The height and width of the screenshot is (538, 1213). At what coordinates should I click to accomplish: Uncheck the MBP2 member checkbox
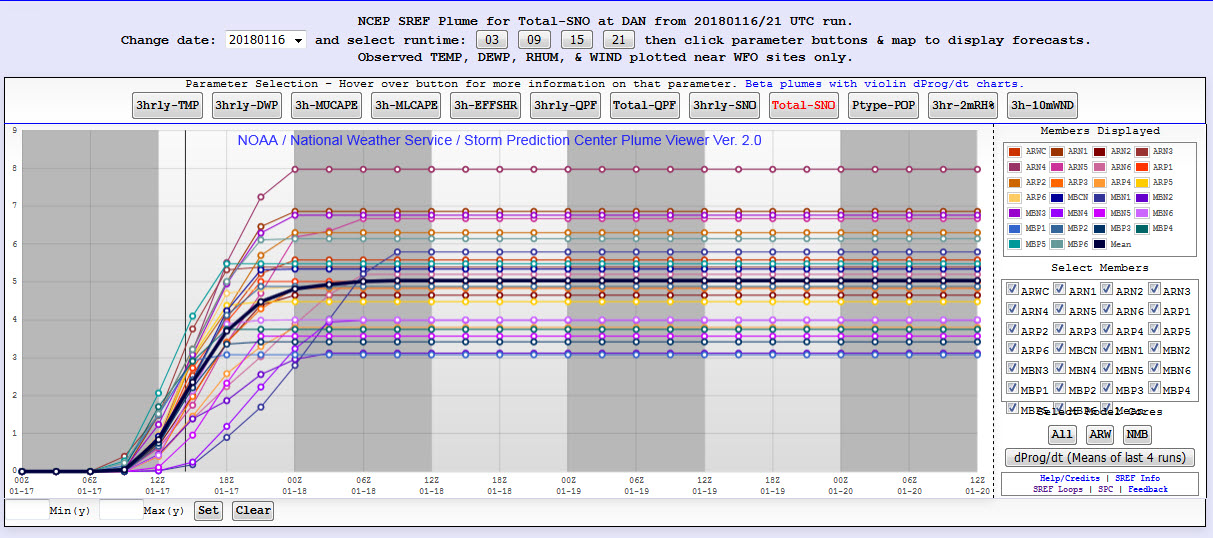click(x=1061, y=389)
